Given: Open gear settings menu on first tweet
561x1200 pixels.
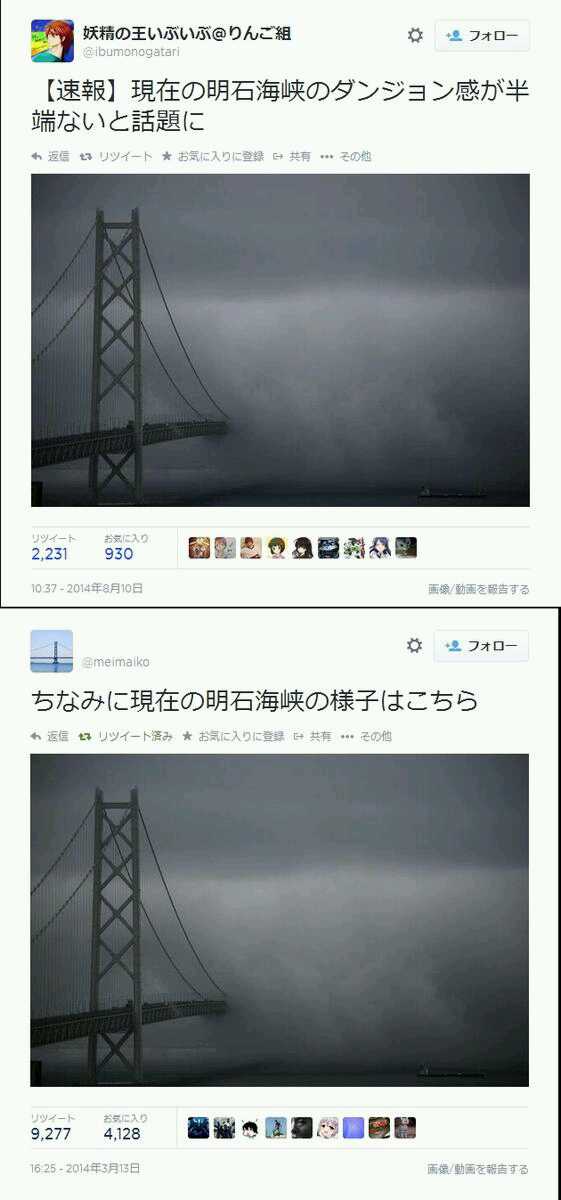Looking at the screenshot, I should click(x=415, y=35).
